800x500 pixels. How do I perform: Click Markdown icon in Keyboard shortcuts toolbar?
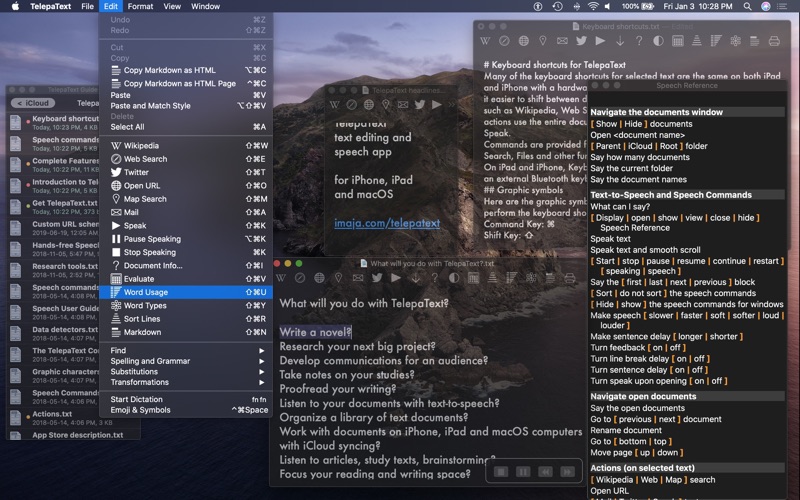[755, 41]
